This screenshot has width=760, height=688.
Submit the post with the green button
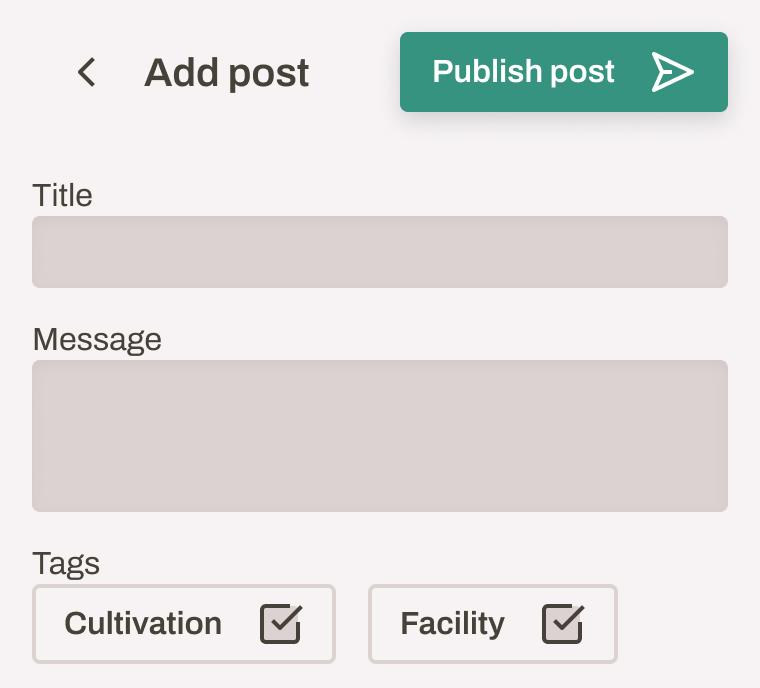pos(563,72)
